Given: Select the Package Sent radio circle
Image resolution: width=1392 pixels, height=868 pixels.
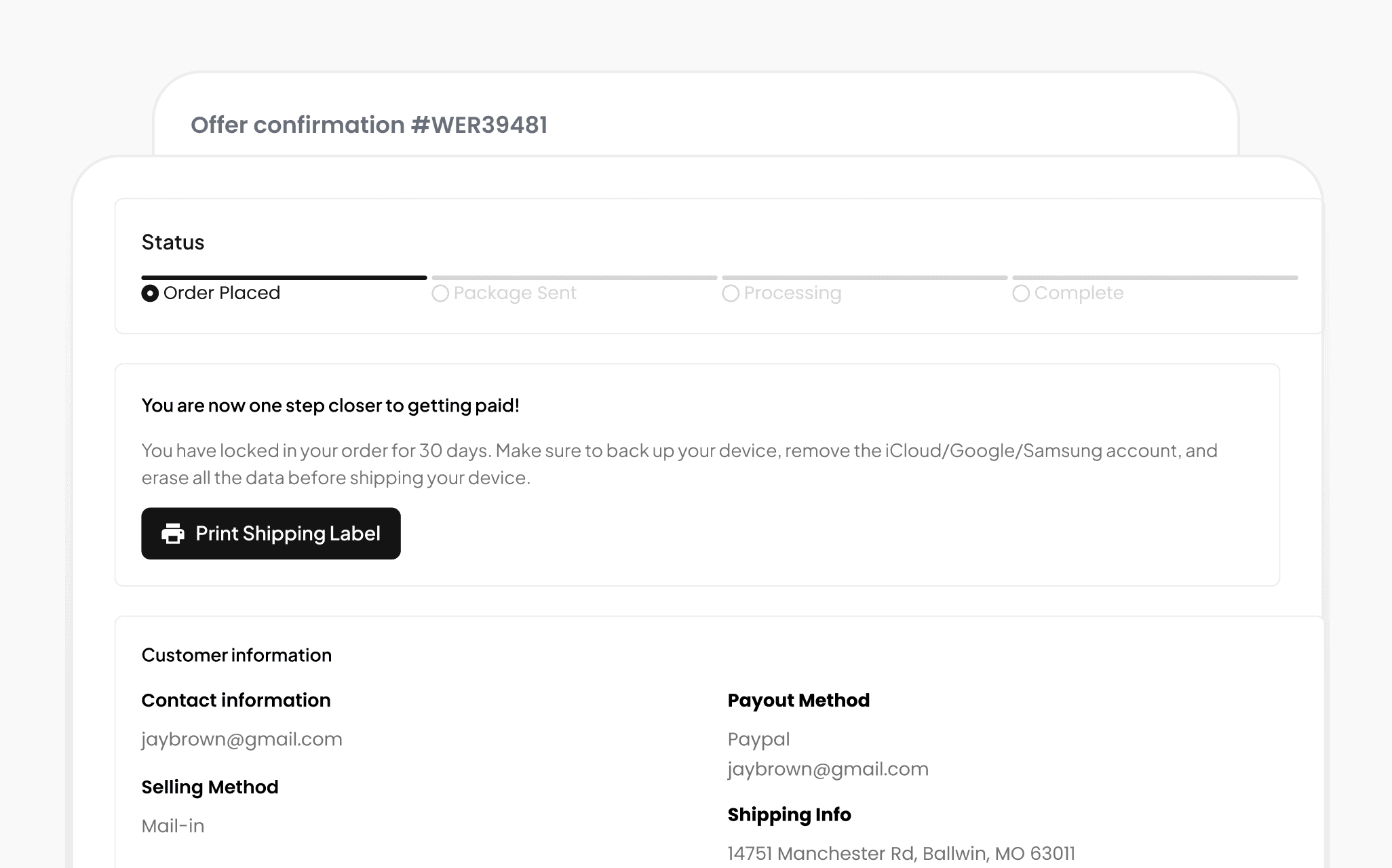Looking at the screenshot, I should [x=440, y=294].
